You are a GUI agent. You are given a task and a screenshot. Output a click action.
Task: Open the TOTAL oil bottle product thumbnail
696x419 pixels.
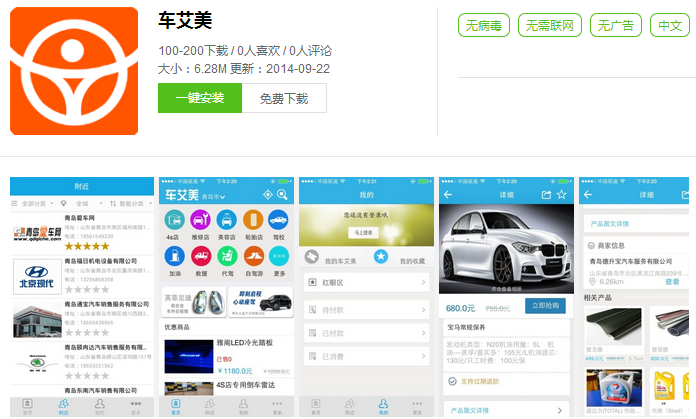click(x=614, y=387)
